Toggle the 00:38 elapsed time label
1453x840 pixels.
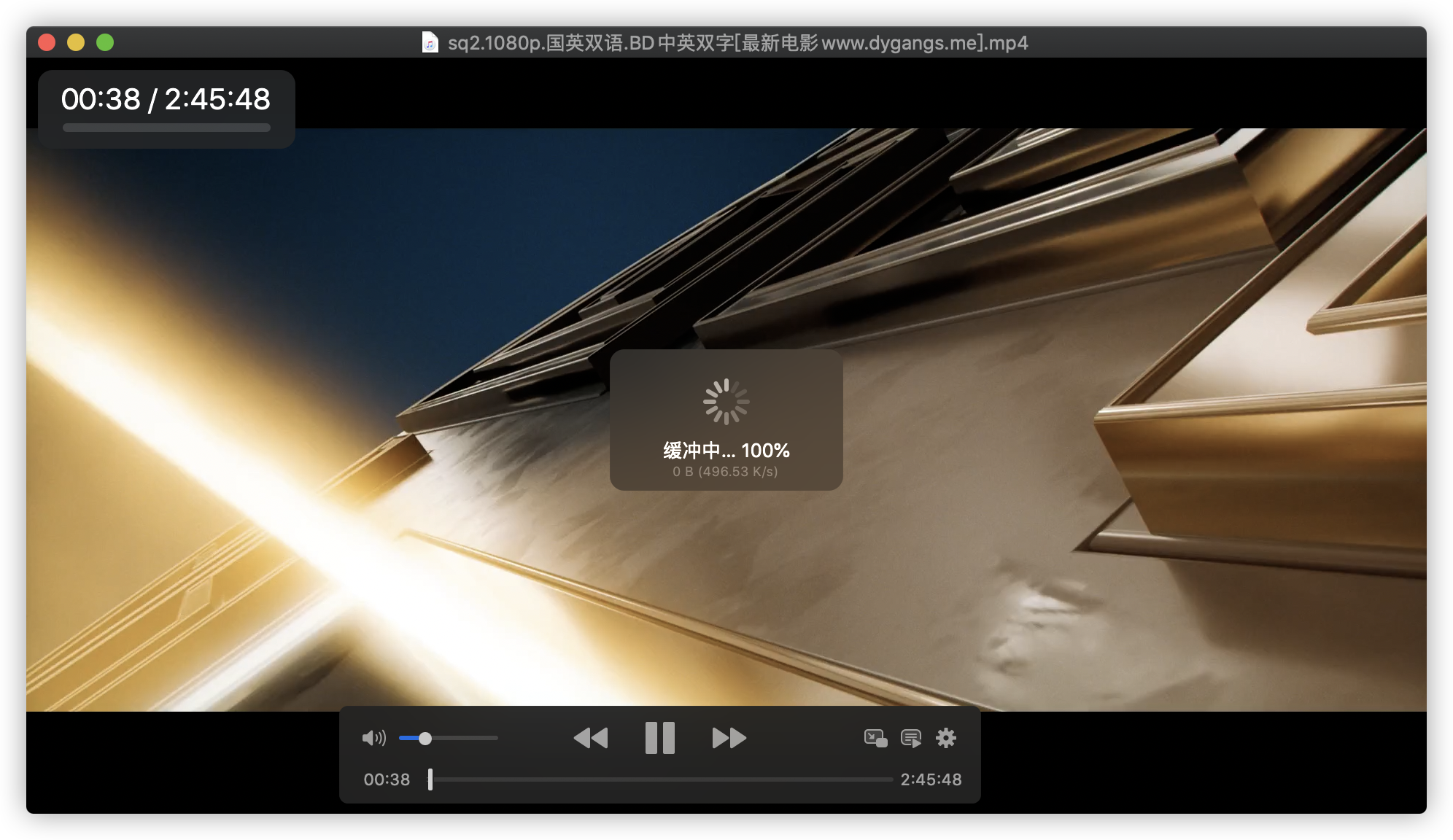tap(387, 779)
